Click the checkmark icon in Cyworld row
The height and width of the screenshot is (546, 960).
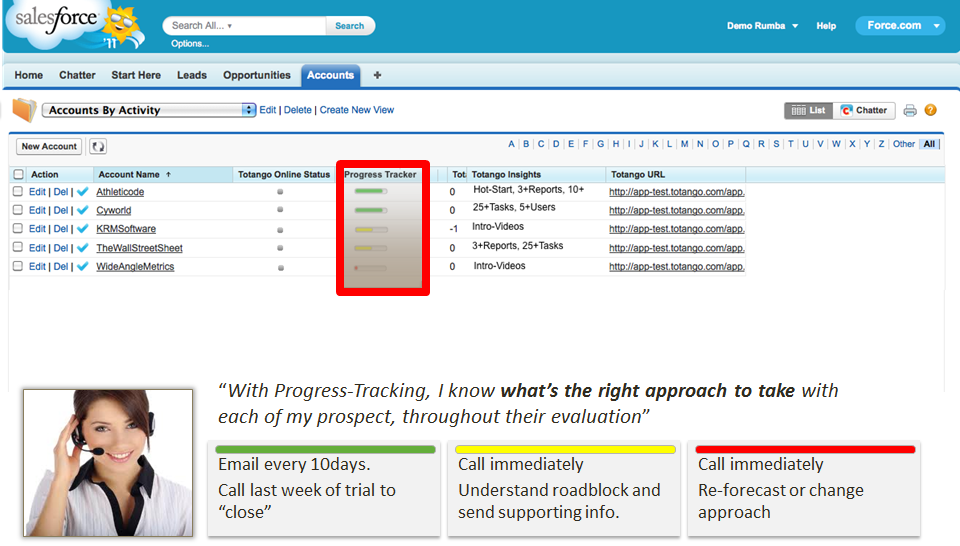pyautogui.click(x=83, y=210)
